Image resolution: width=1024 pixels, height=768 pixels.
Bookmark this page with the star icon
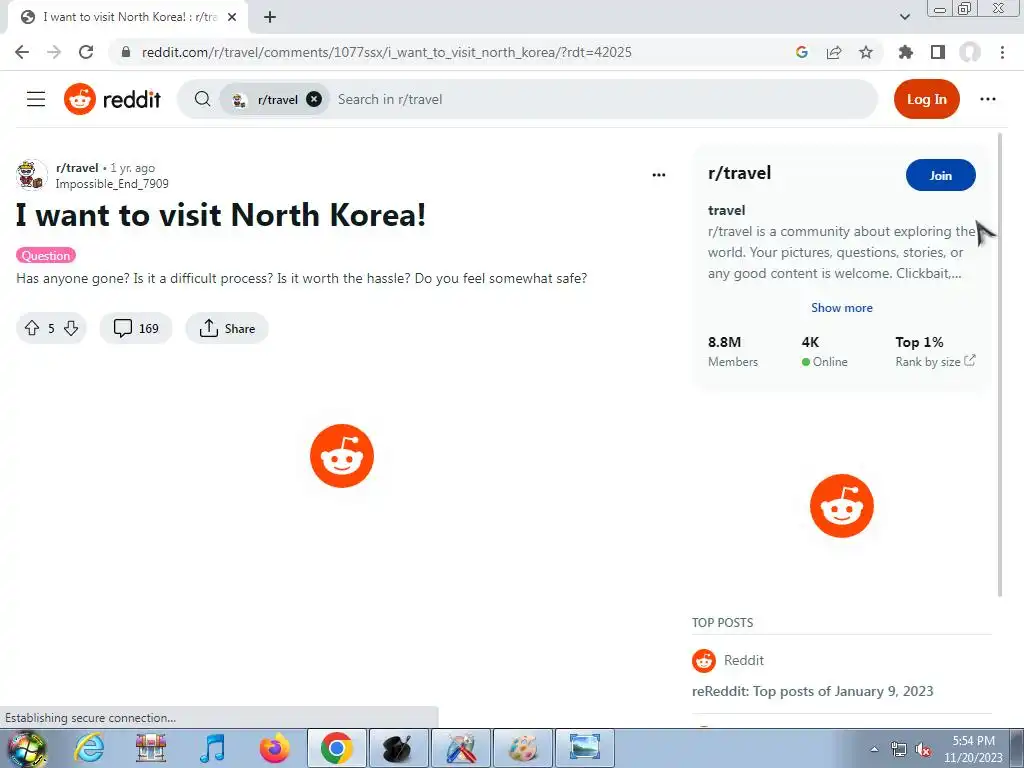(x=866, y=52)
